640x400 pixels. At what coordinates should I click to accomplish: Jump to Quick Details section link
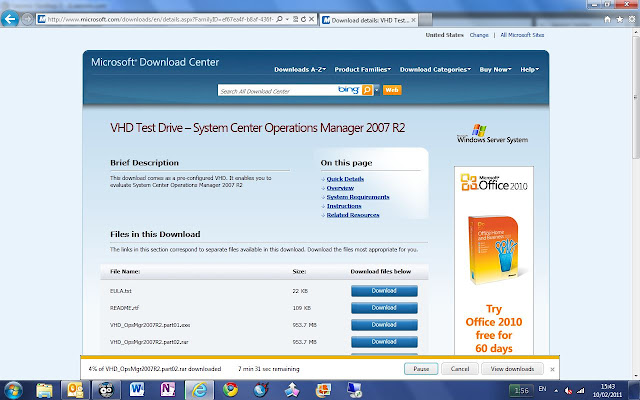coord(345,179)
